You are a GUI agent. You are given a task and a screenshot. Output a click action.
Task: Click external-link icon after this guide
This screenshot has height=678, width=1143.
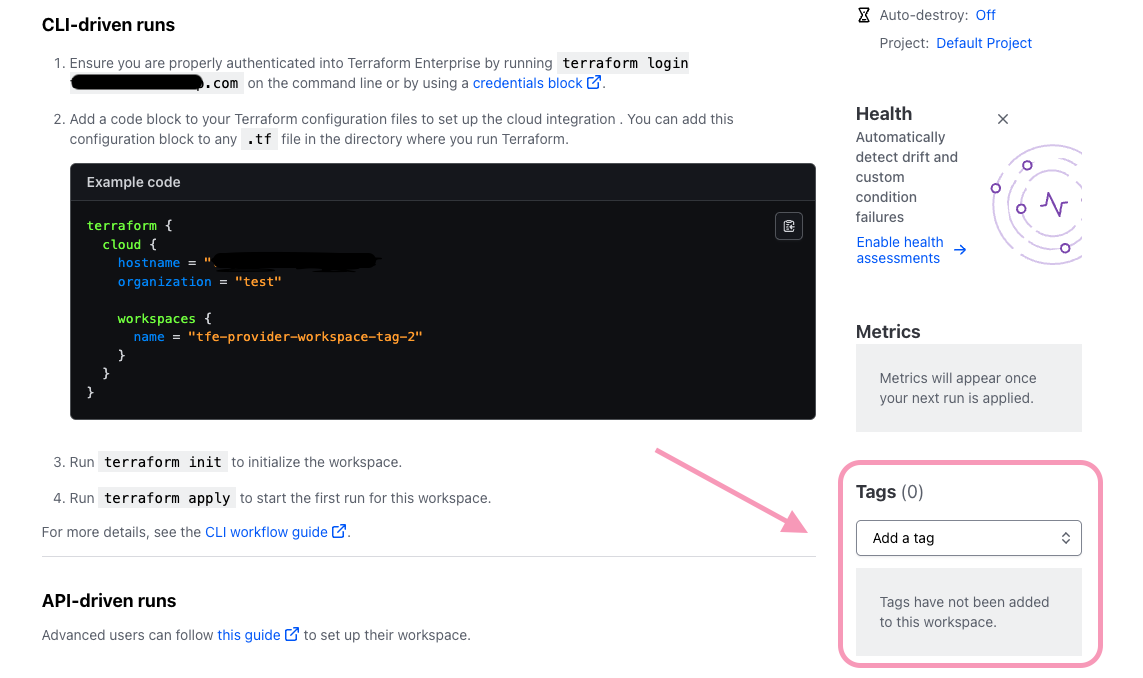[x=292, y=635]
